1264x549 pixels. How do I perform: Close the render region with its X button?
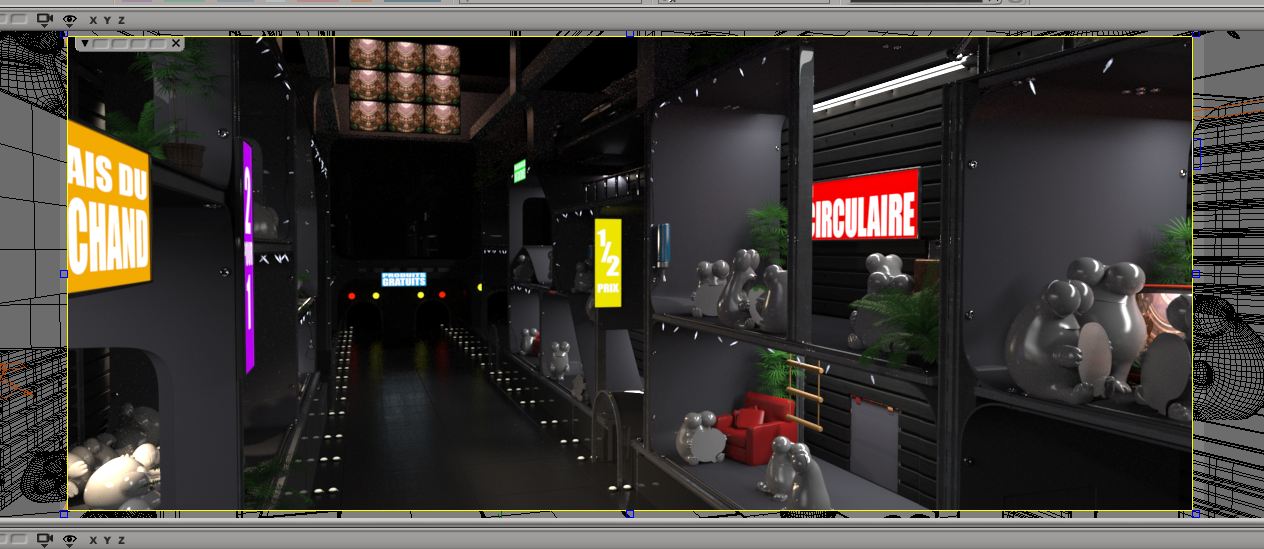point(176,43)
